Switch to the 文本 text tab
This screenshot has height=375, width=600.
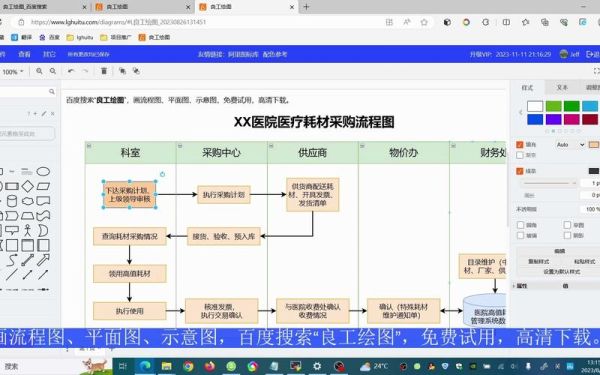[562, 88]
